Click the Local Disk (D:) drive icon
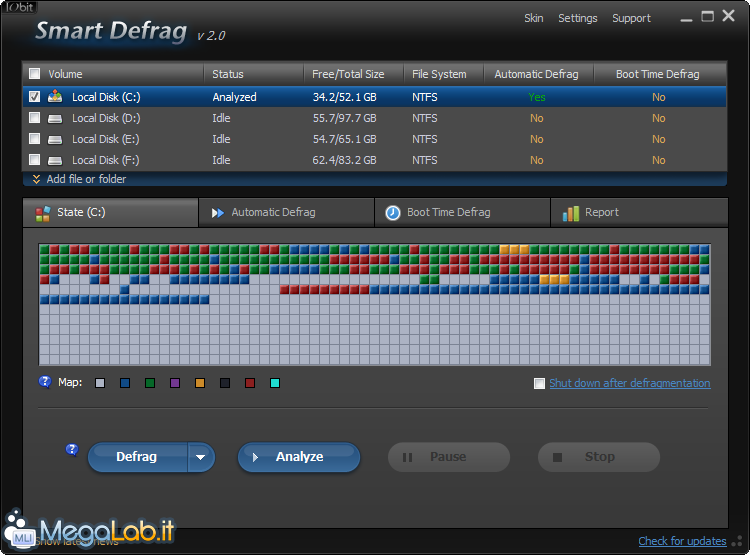The width and height of the screenshot is (750, 555). point(55,118)
